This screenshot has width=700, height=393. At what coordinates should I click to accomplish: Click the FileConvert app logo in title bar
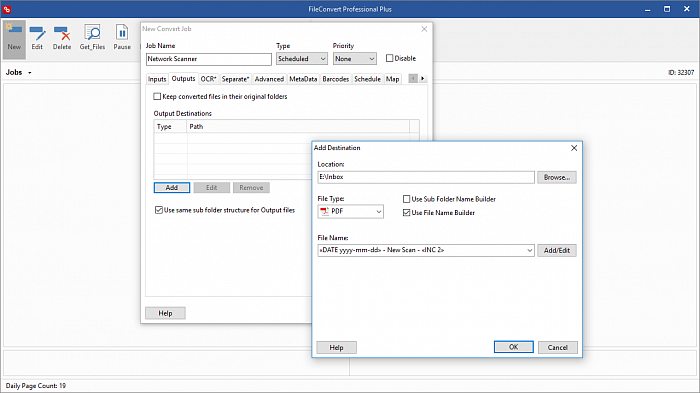click(x=7, y=9)
